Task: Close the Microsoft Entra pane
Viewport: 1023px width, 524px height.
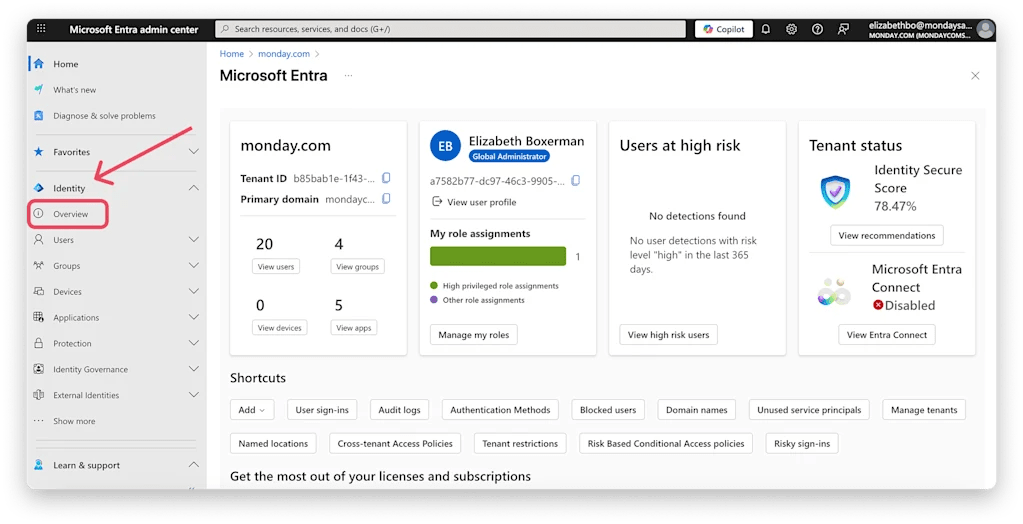Action: click(975, 76)
